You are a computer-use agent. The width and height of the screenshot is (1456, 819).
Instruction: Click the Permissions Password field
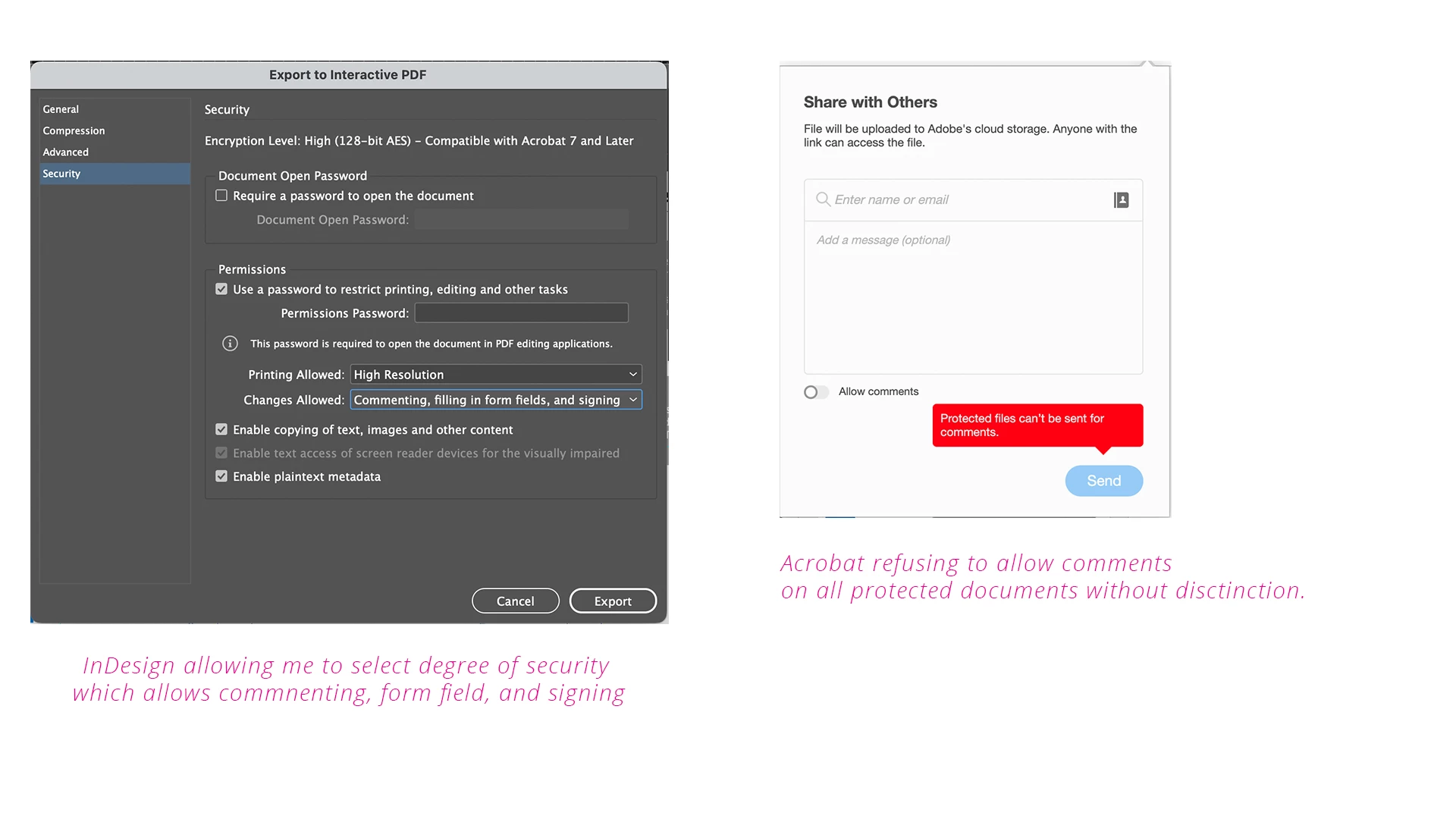(x=521, y=312)
